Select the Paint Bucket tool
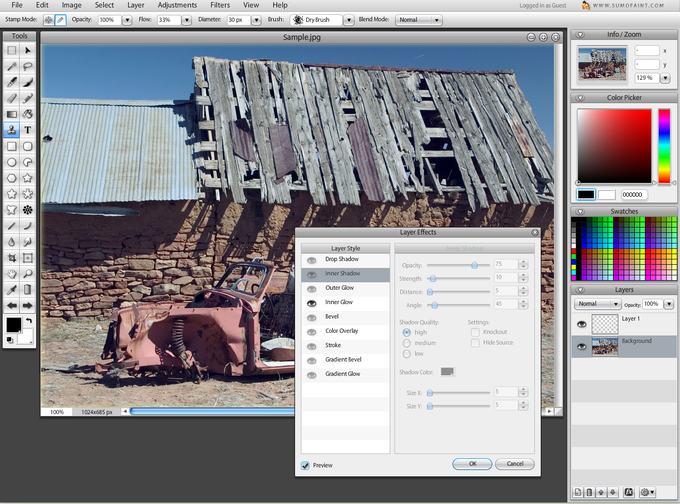Image resolution: width=680 pixels, height=504 pixels. (x=27, y=115)
